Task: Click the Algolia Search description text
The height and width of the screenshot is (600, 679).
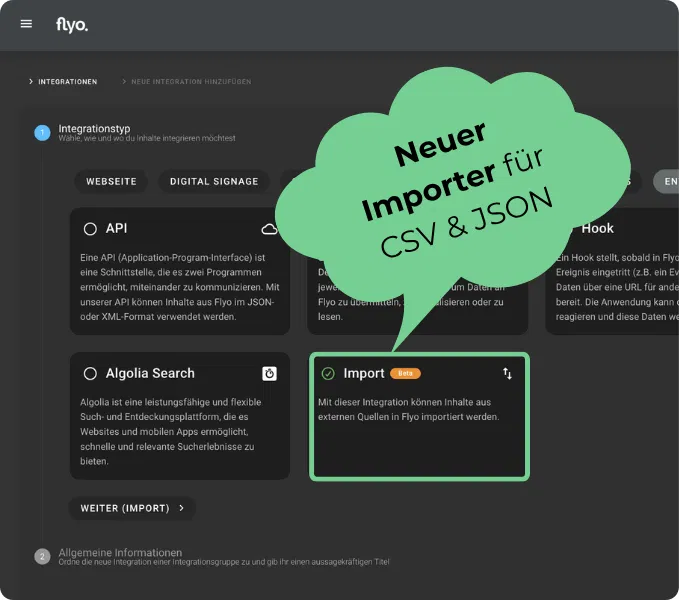Action: [x=171, y=432]
